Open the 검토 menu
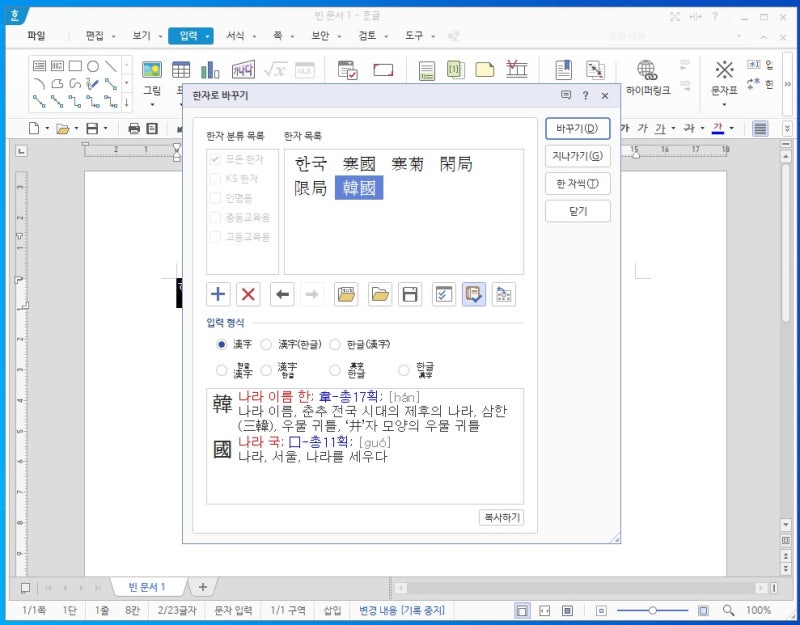 point(367,36)
